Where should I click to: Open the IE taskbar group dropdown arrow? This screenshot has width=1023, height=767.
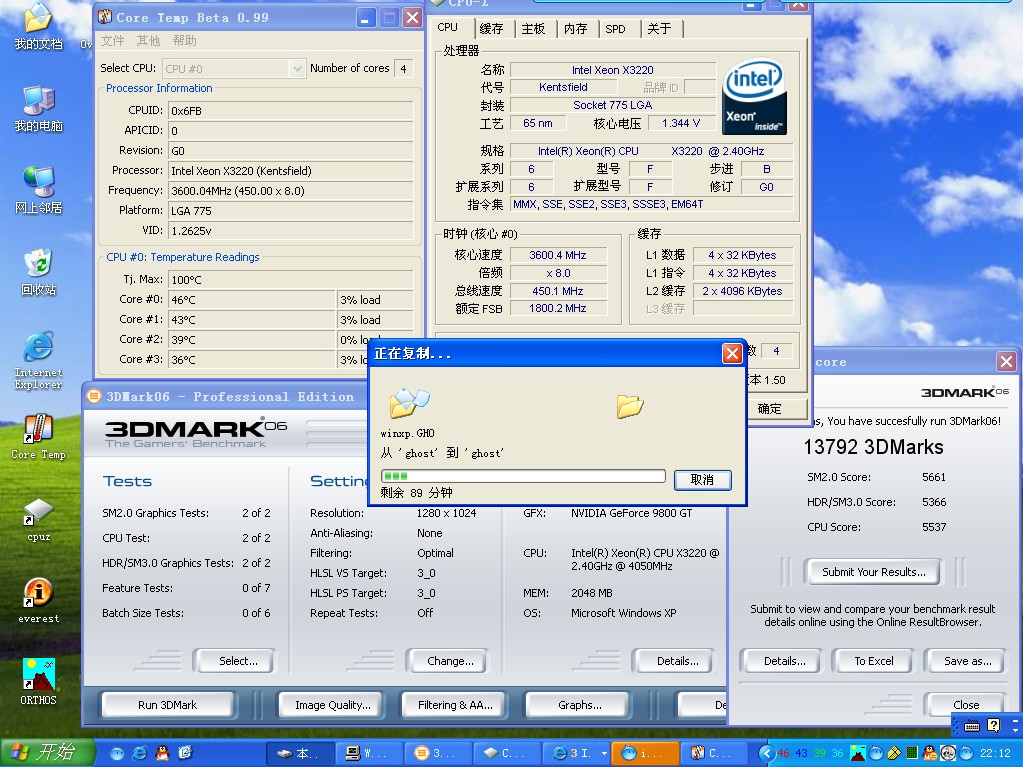[x=604, y=753]
